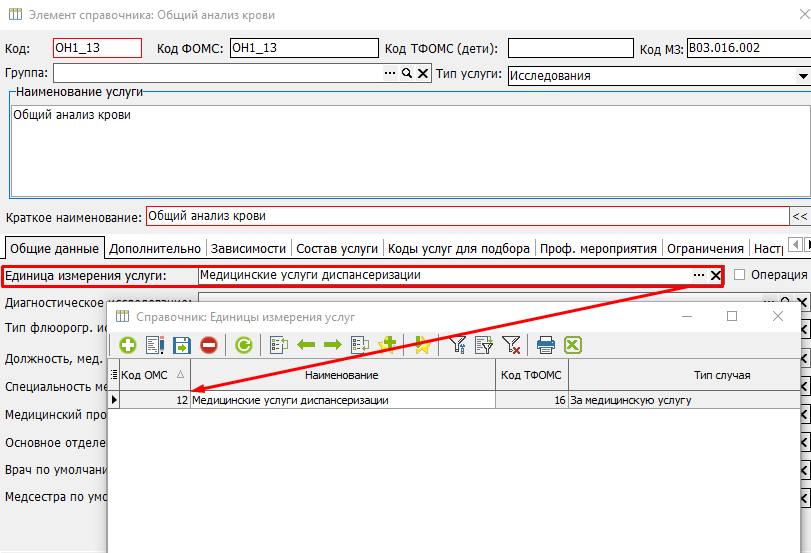
Task: Open the Состав услуги tab
Action: click(x=336, y=248)
